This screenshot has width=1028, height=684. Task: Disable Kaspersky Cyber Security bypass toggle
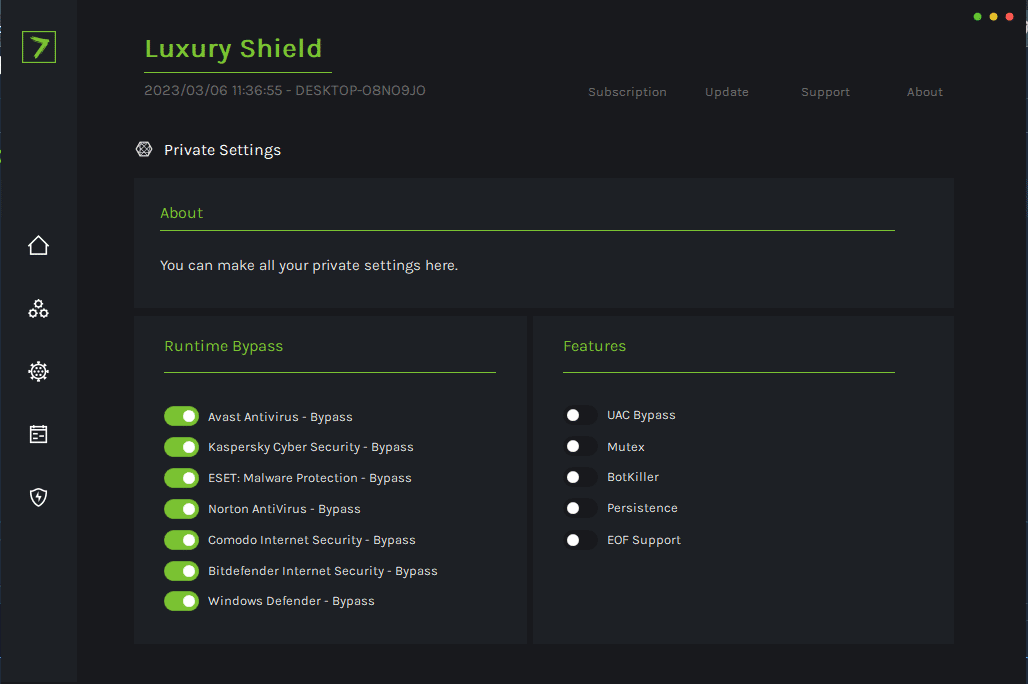(182, 447)
